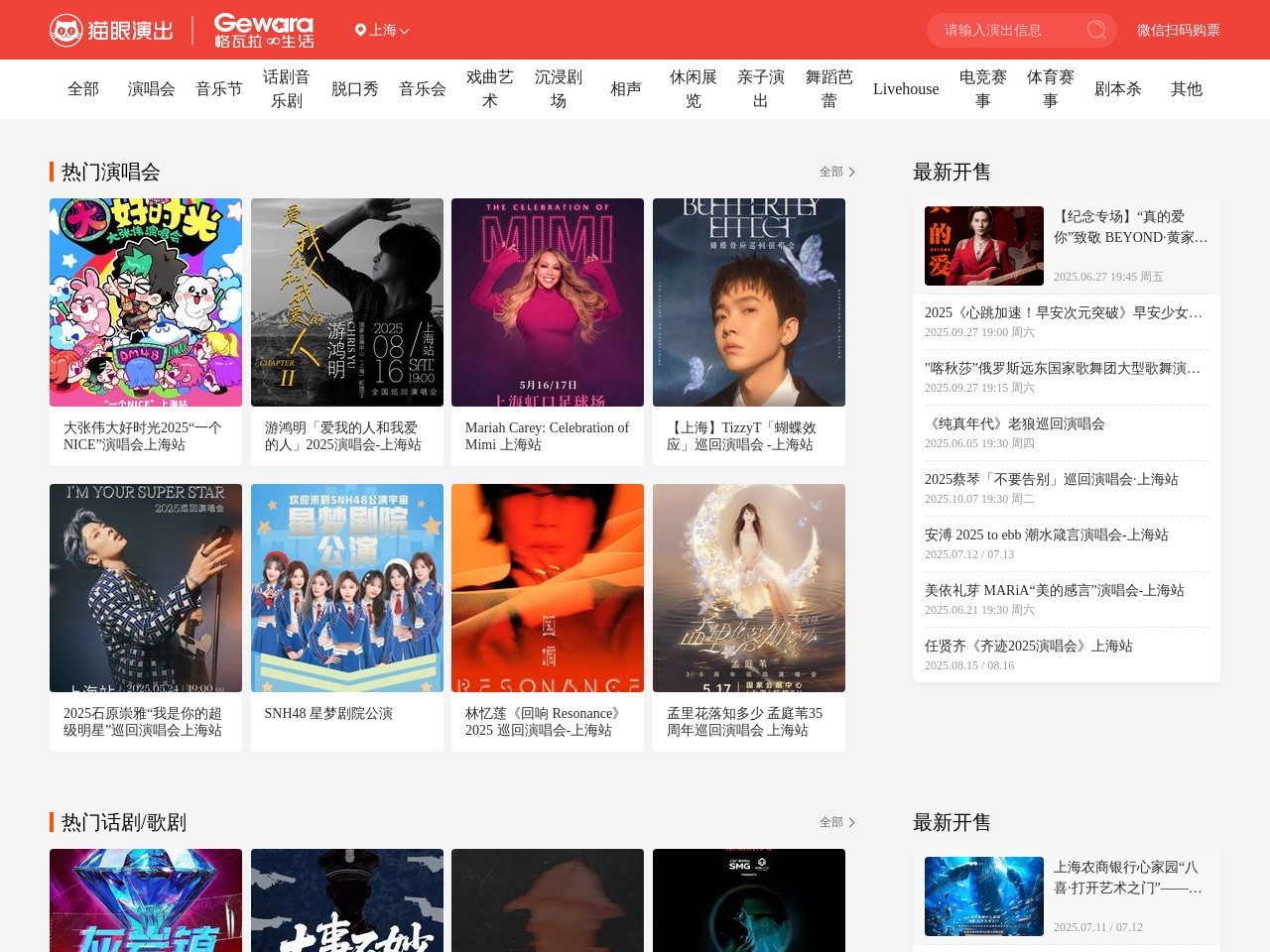1270x952 pixels.
Task: Open SNH48 星梦剧院公演 poster
Action: point(347,588)
